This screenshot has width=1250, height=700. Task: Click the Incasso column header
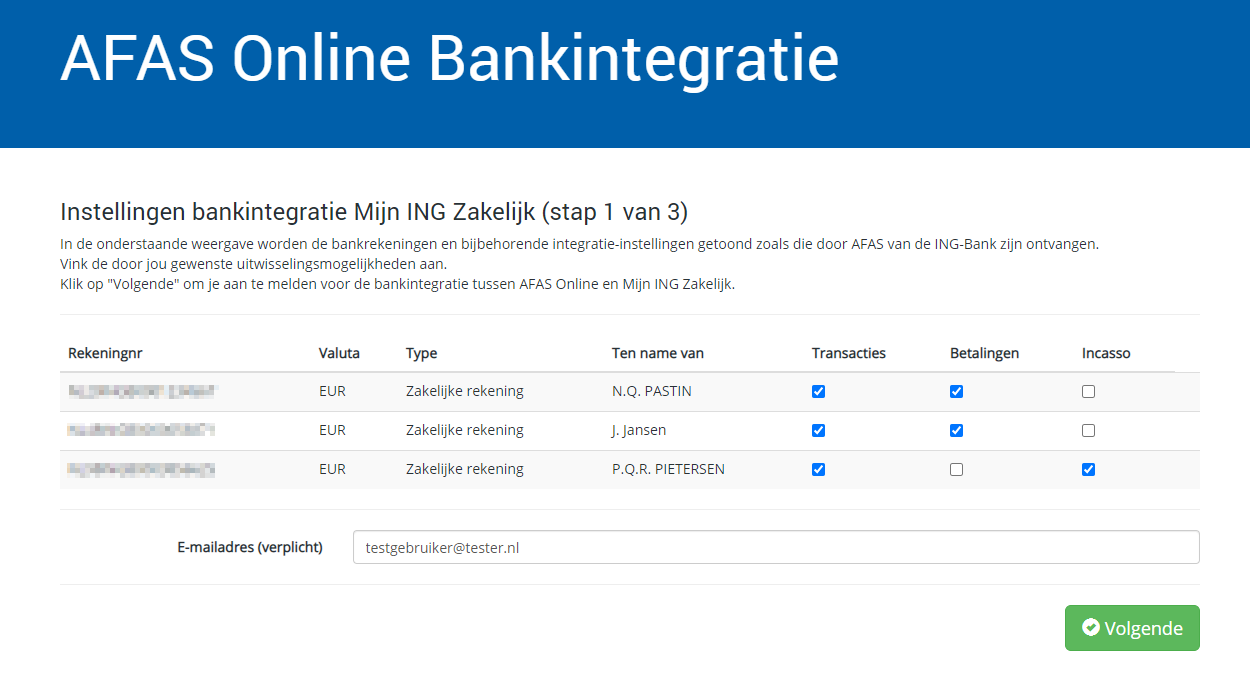pyautogui.click(x=1106, y=353)
